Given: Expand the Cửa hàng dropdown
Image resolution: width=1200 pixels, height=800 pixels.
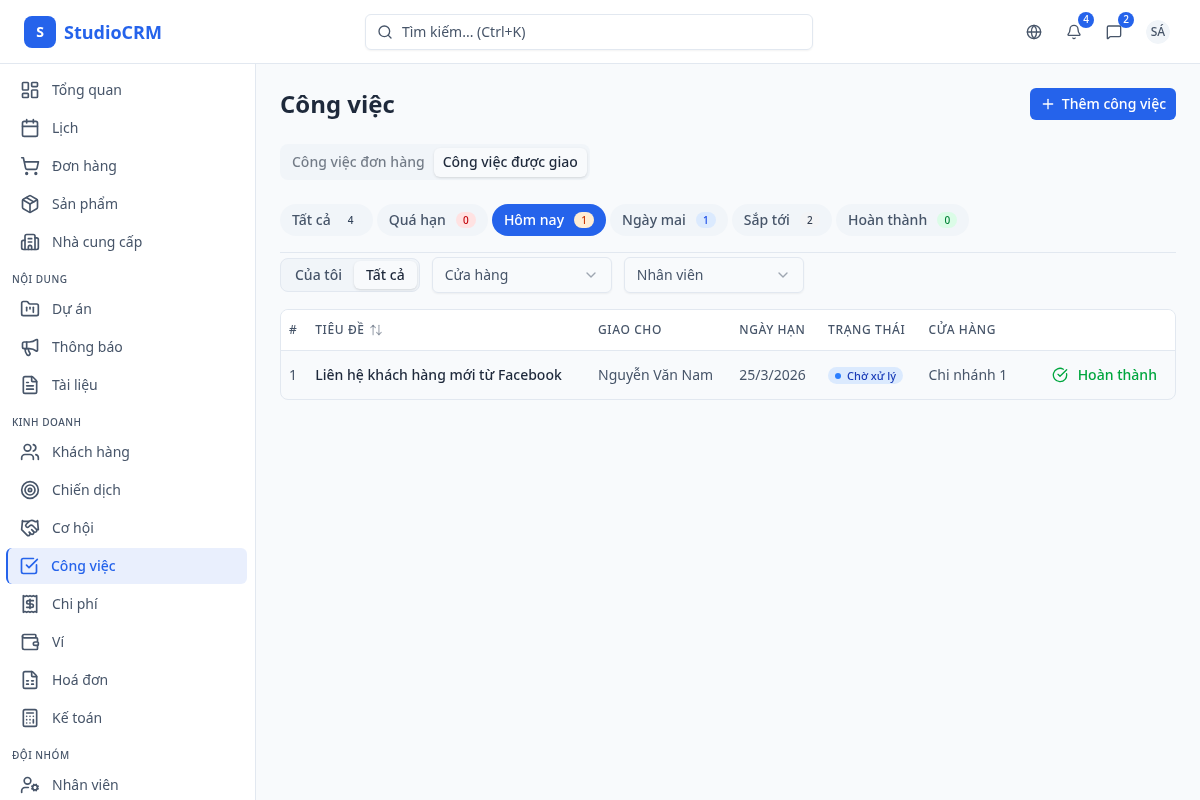Looking at the screenshot, I should tap(521, 275).
